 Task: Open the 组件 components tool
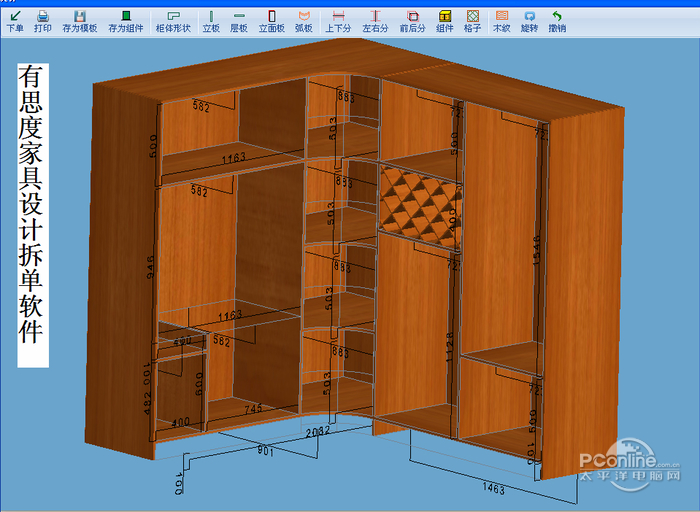[x=445, y=21]
